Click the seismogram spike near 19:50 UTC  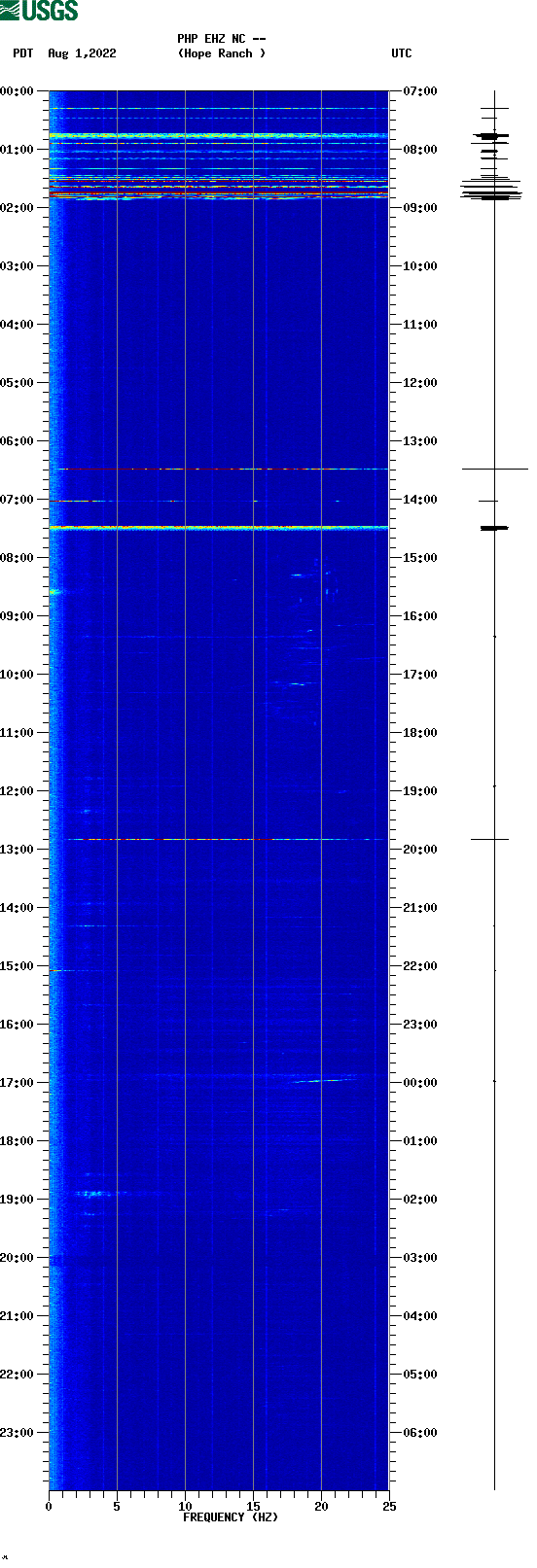[x=490, y=839]
